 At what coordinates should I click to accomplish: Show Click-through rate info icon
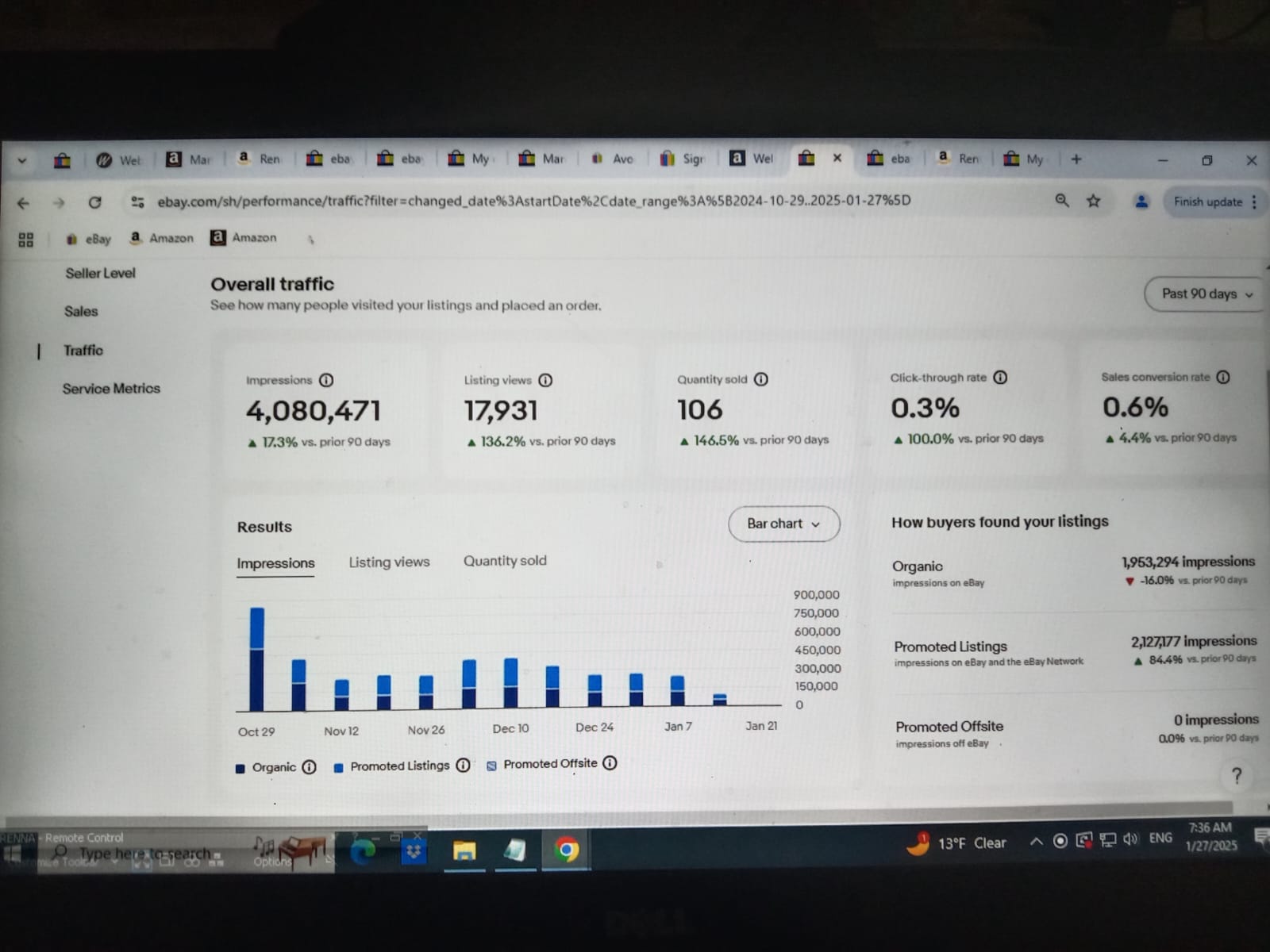tap(1000, 378)
